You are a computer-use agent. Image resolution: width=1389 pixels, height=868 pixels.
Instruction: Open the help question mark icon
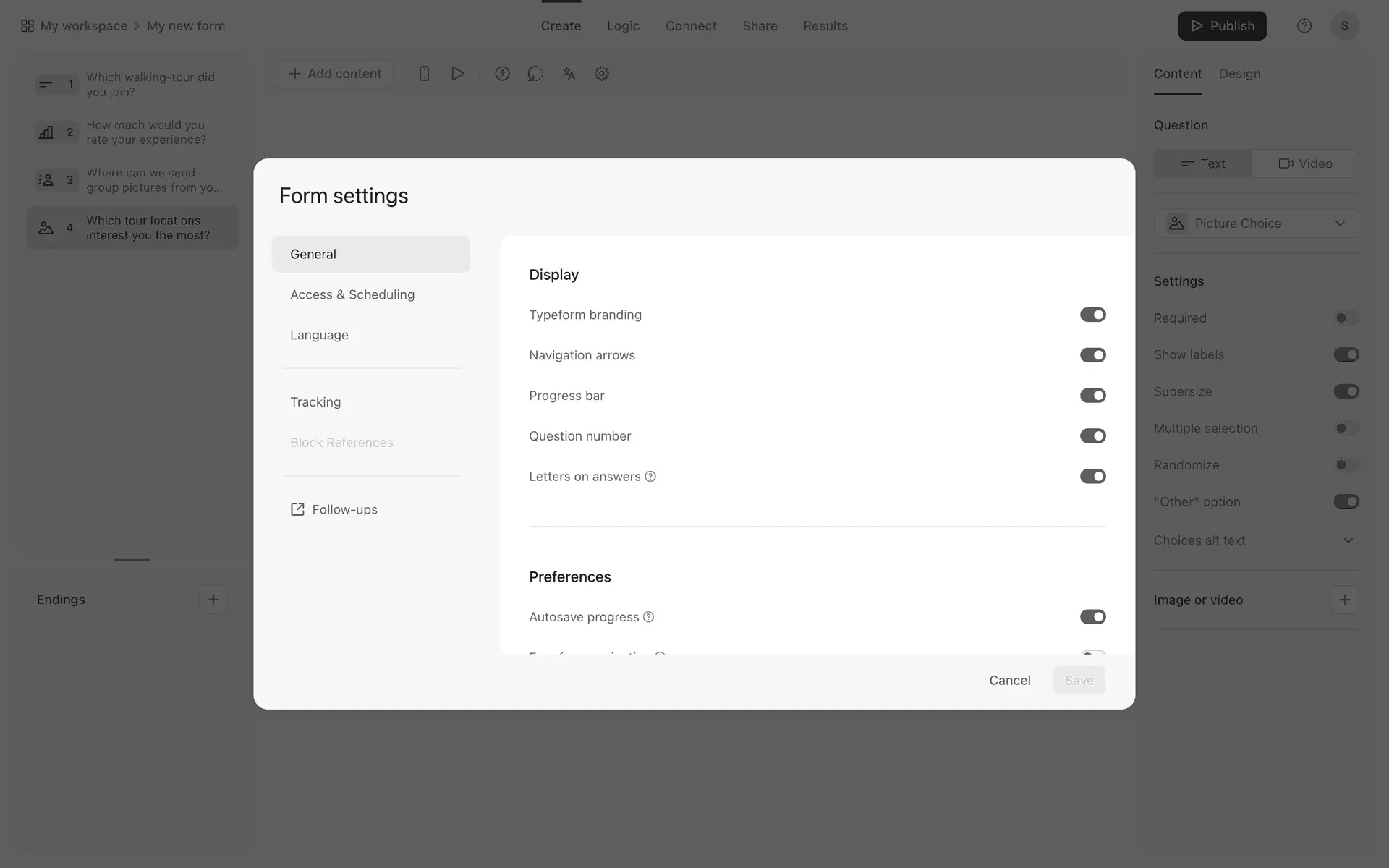1304,26
